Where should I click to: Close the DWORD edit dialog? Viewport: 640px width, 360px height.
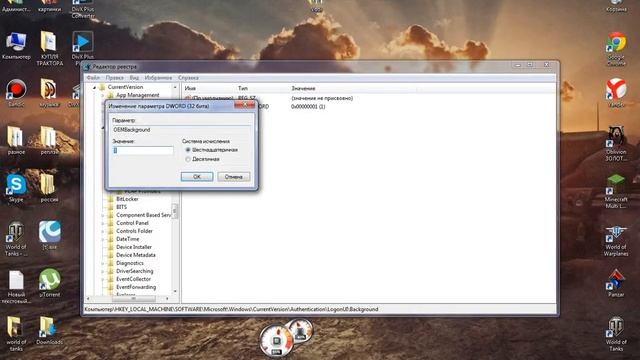click(244, 105)
